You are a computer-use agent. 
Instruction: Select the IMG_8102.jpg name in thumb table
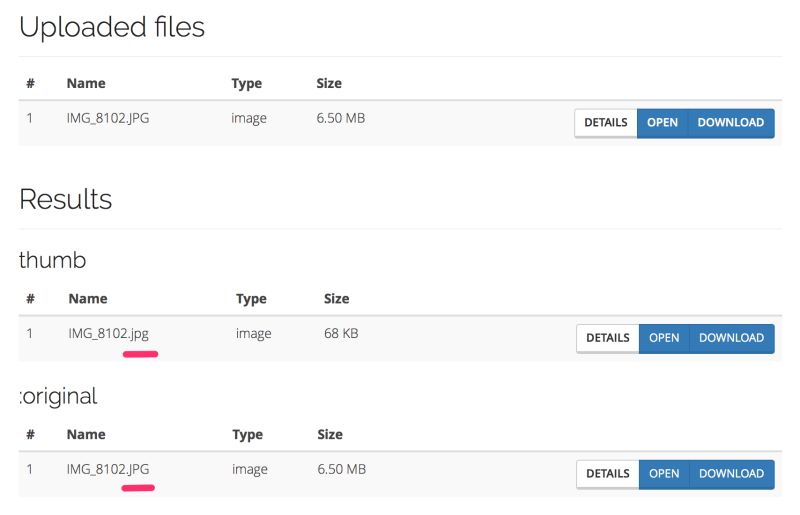108,333
